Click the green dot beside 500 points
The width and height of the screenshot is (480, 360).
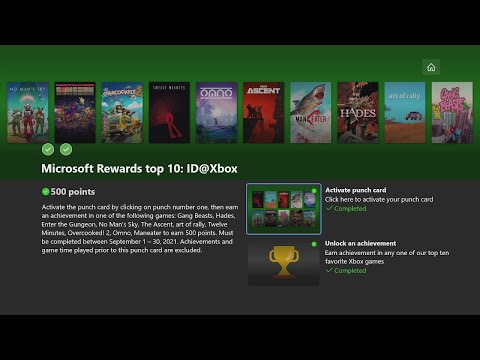(46, 192)
